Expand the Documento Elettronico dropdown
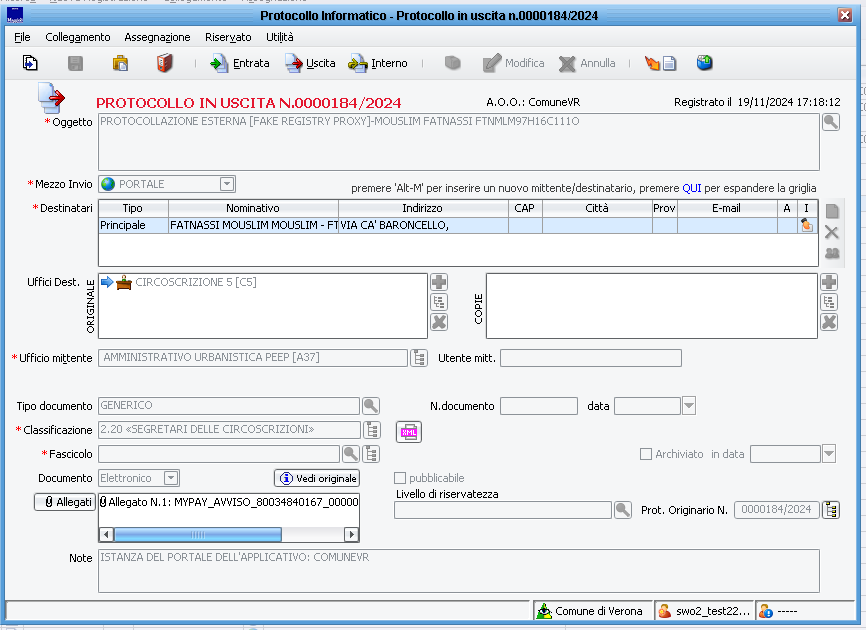The height and width of the screenshot is (630, 866). [171, 479]
